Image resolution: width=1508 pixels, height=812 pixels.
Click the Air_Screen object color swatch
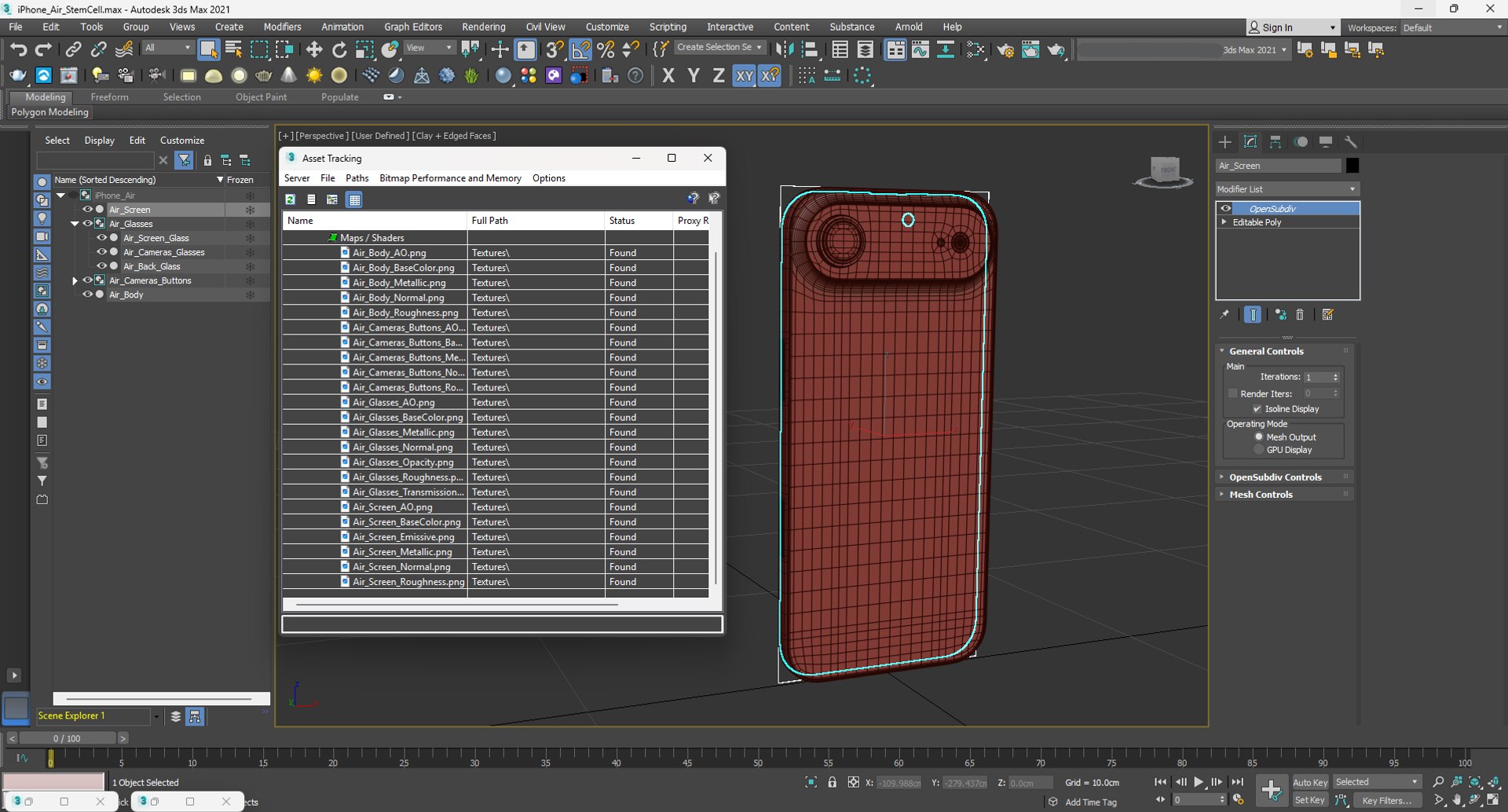tap(1352, 166)
